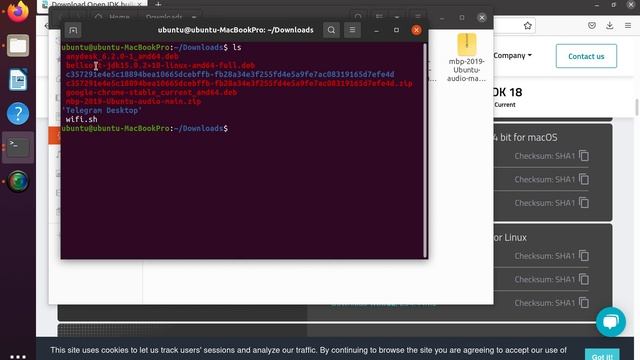Open the Firefox downloads arrow
Screen dimensions: 640x360
[610, 26]
